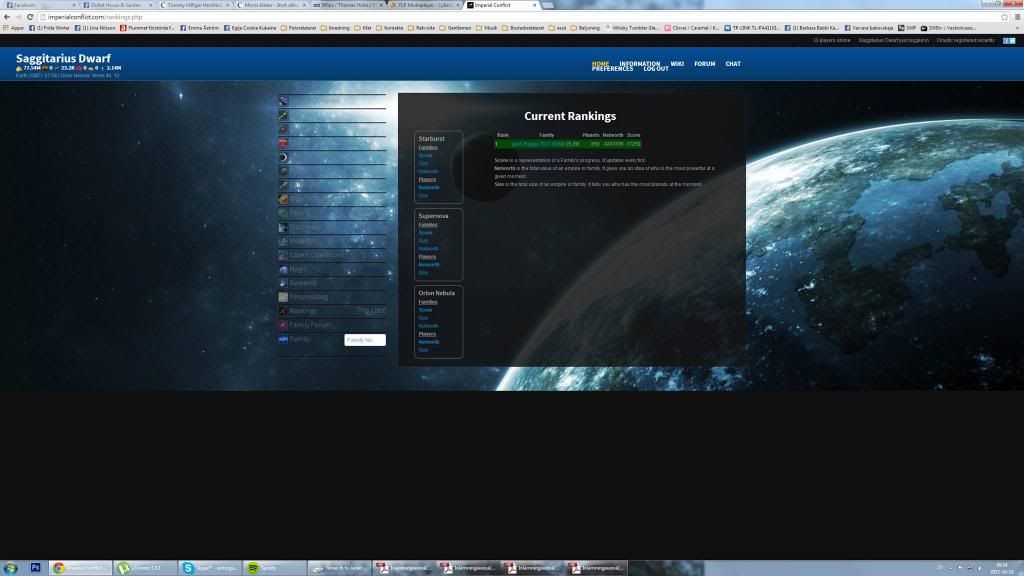This screenshot has height=576, width=1024.
Task: Open Supernova families Networth ranking link
Action: [x=428, y=248]
